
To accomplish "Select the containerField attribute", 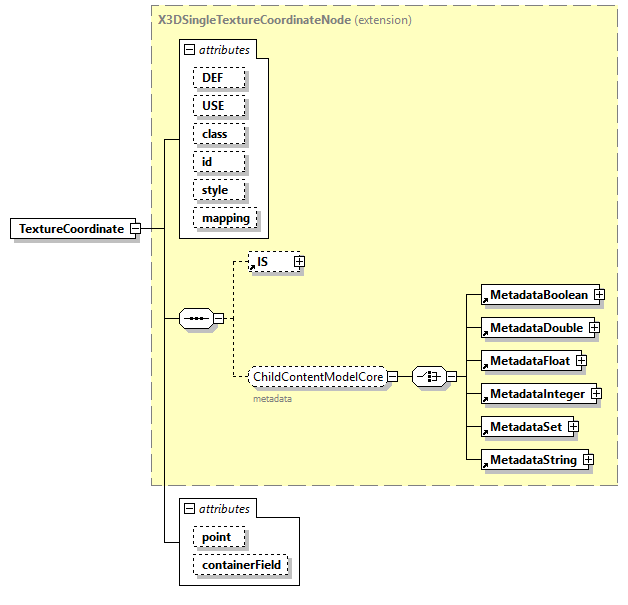I will pos(240,566).
